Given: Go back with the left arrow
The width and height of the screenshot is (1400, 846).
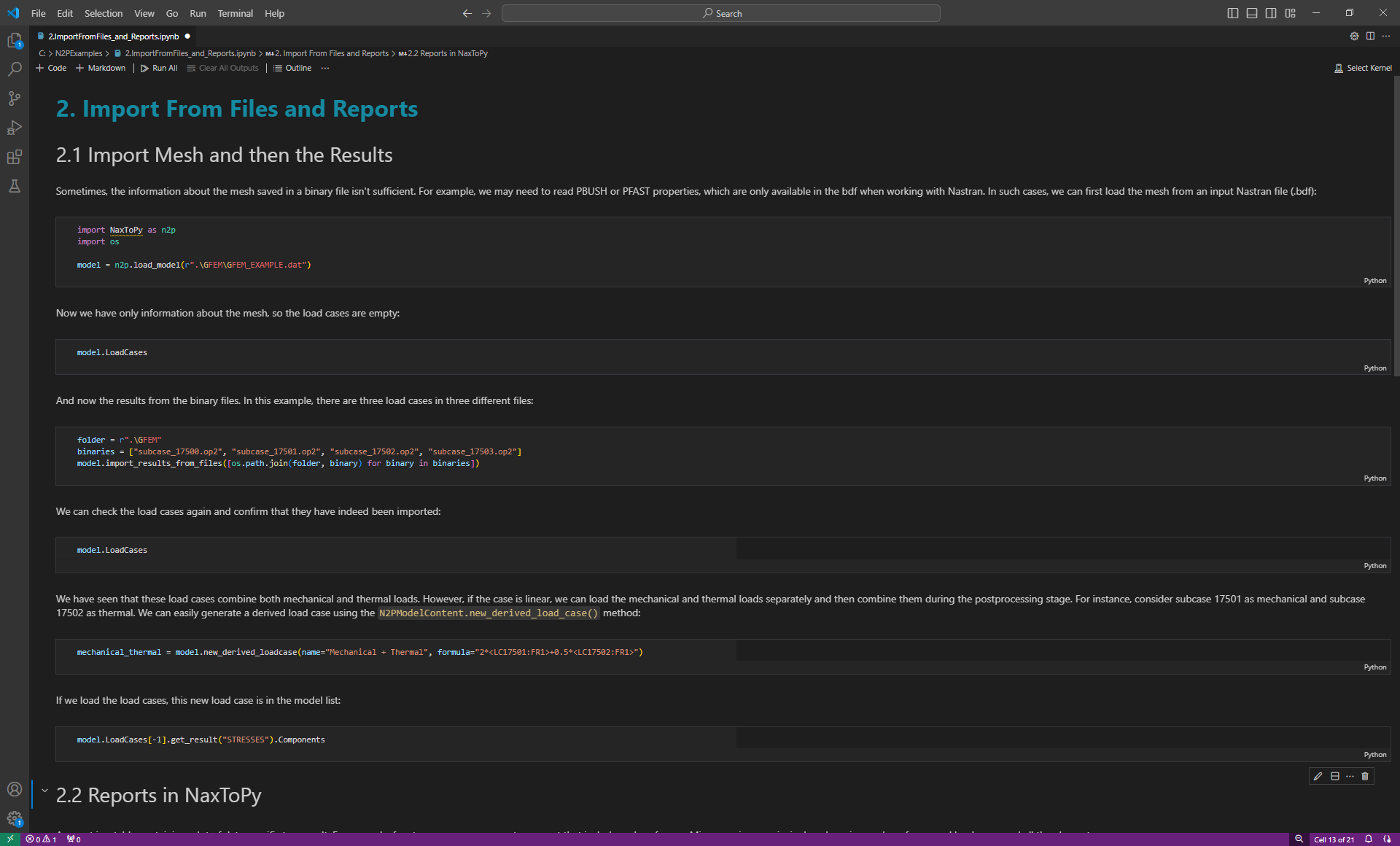Looking at the screenshot, I should tap(467, 13).
